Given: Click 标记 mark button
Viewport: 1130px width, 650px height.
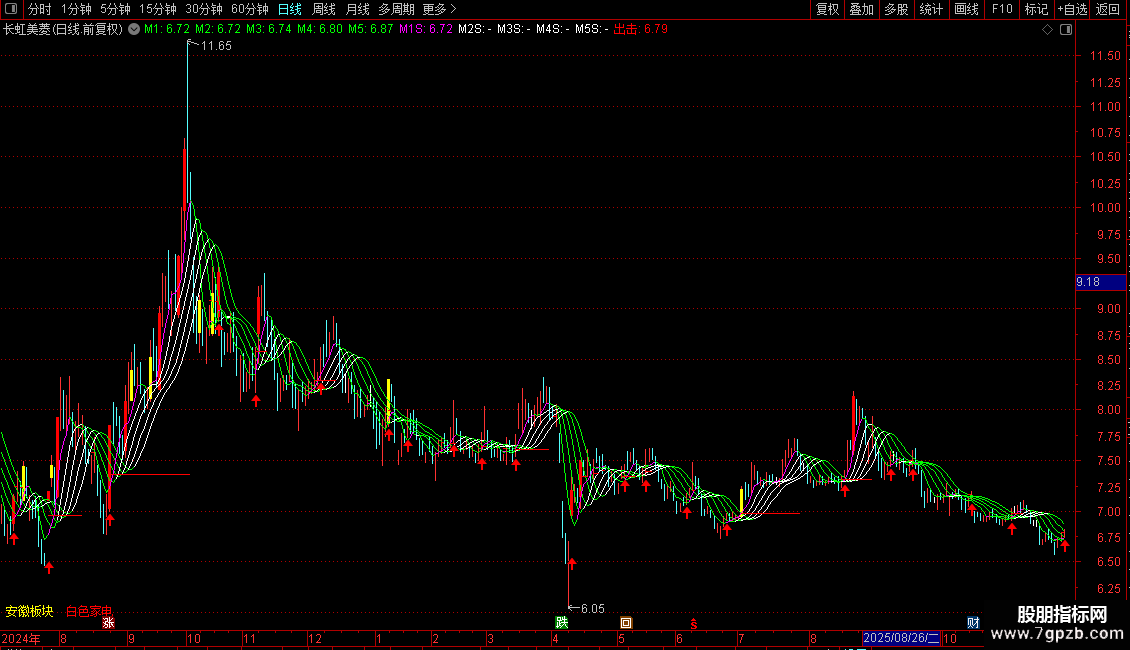Looking at the screenshot, I should tap(1036, 9).
